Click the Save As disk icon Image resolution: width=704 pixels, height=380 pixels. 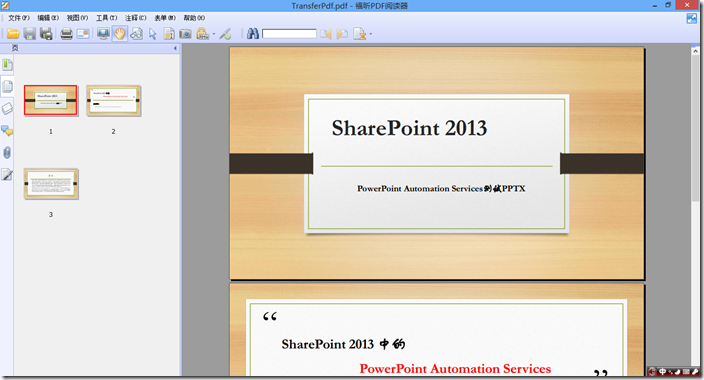(x=46, y=34)
